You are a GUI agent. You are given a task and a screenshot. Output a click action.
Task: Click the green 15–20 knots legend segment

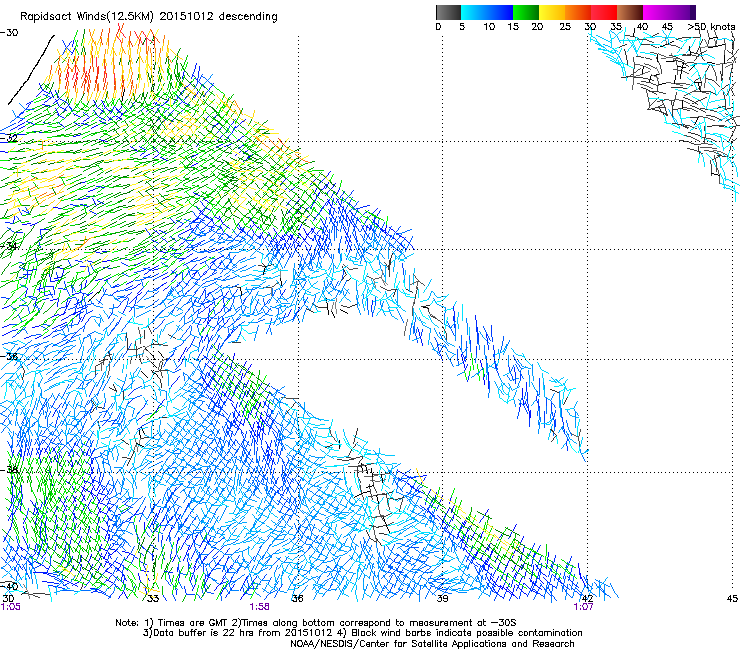(526, 12)
